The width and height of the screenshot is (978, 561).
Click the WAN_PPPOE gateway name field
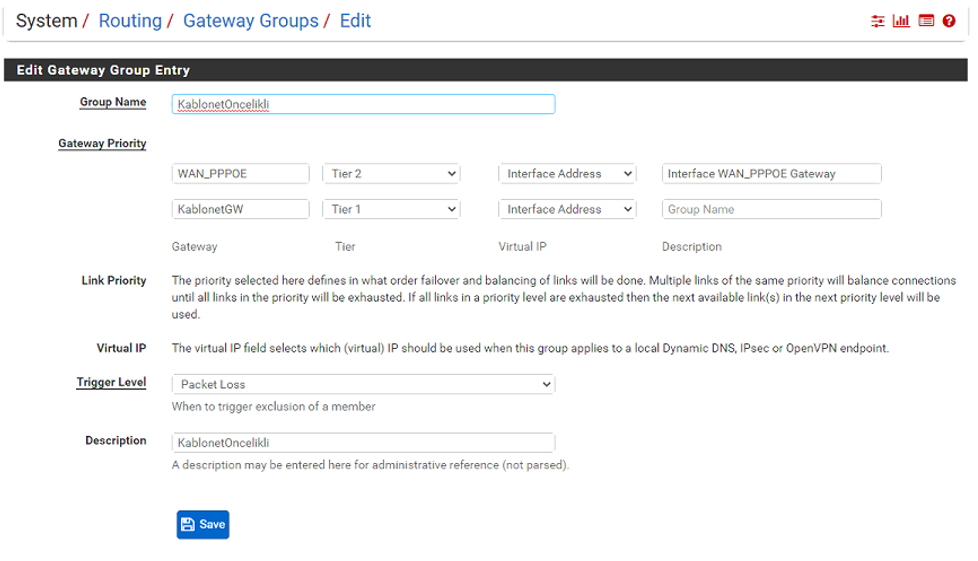pyautogui.click(x=240, y=174)
